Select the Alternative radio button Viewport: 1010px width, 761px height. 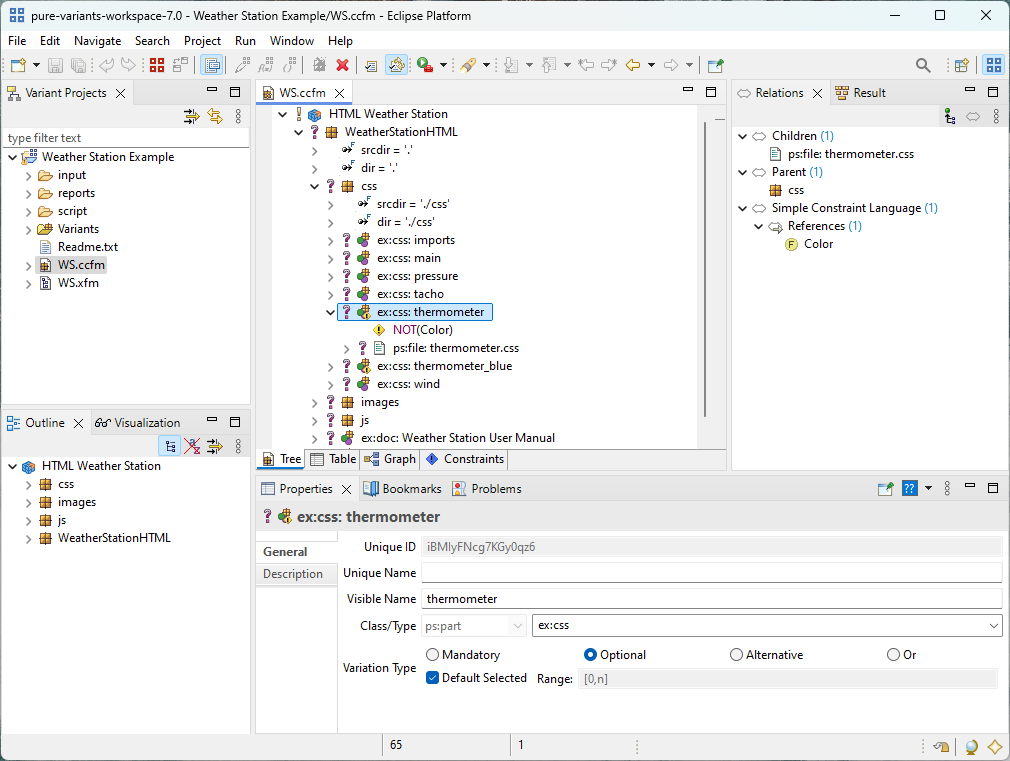click(x=737, y=655)
